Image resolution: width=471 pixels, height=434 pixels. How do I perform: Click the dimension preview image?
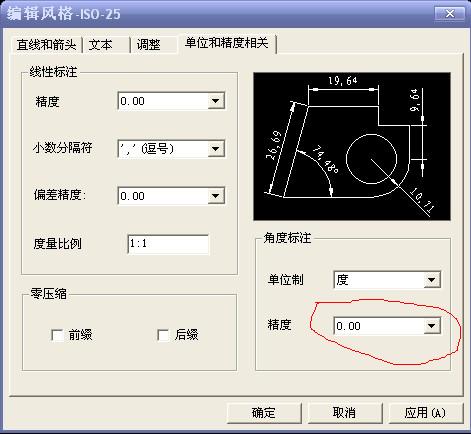point(352,146)
